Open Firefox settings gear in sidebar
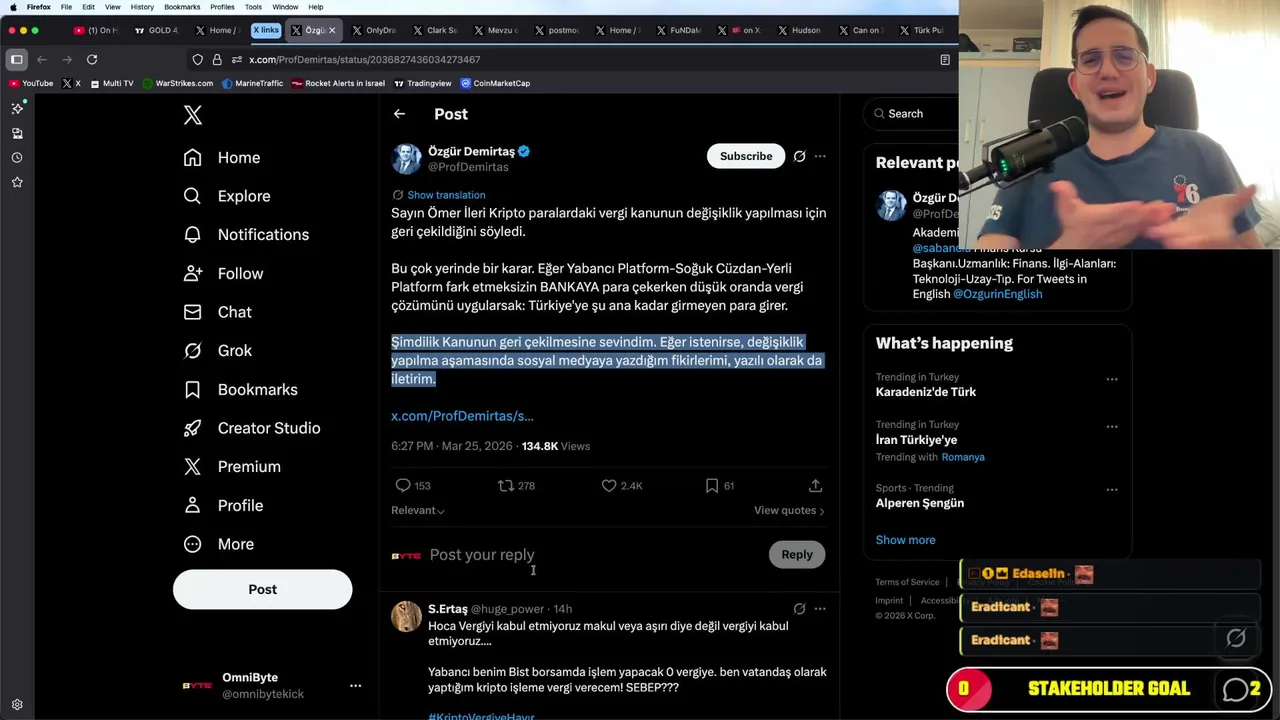 point(17,704)
